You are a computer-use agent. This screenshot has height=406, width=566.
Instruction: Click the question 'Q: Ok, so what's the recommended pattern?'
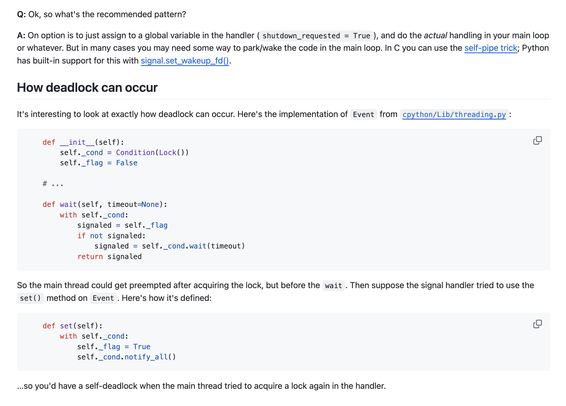(101, 14)
